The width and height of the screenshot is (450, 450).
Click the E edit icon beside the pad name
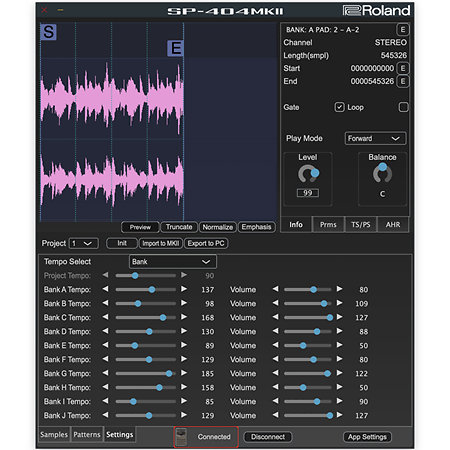click(403, 30)
